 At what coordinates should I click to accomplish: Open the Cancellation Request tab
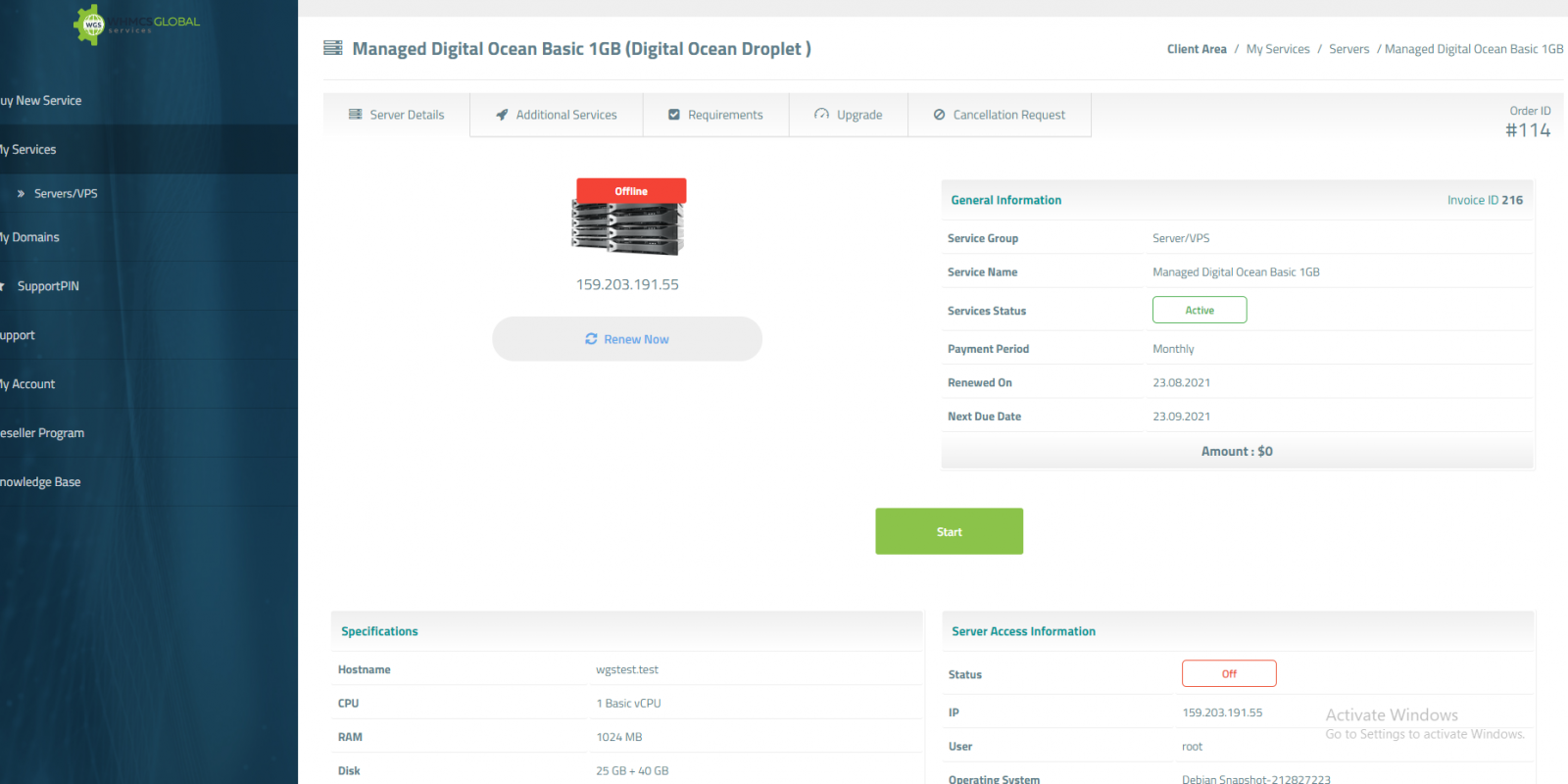tap(1000, 115)
